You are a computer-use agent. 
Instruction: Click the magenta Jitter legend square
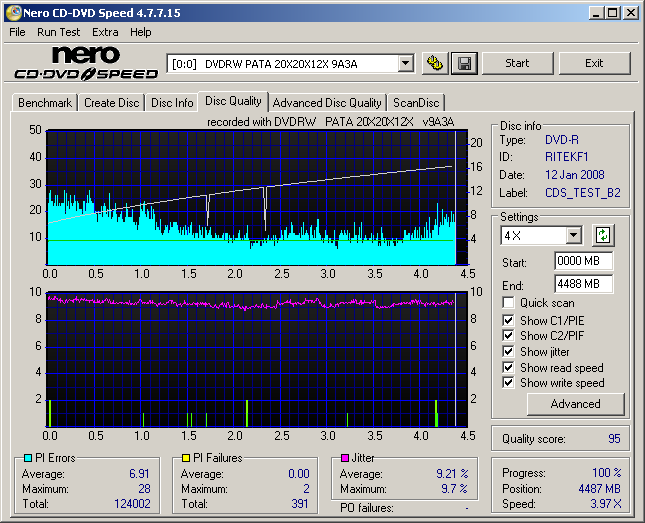345,458
